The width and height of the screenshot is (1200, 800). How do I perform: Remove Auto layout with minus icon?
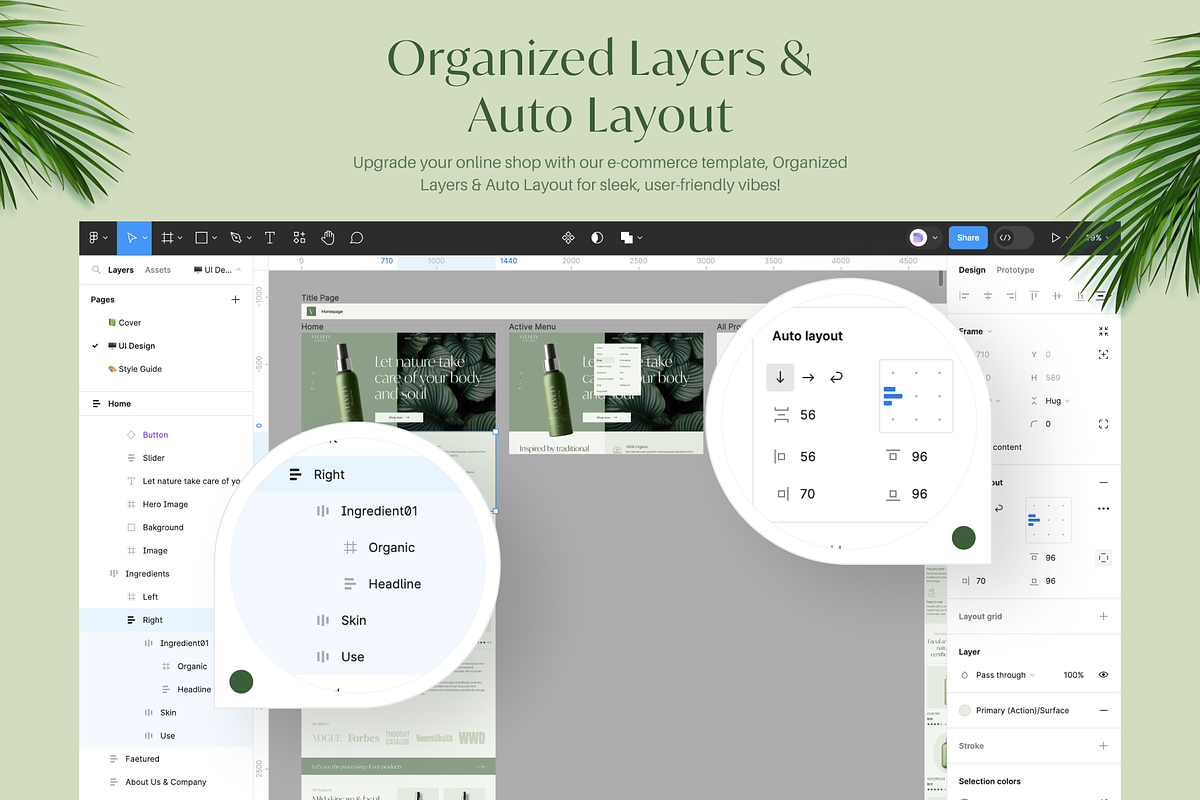1103,482
